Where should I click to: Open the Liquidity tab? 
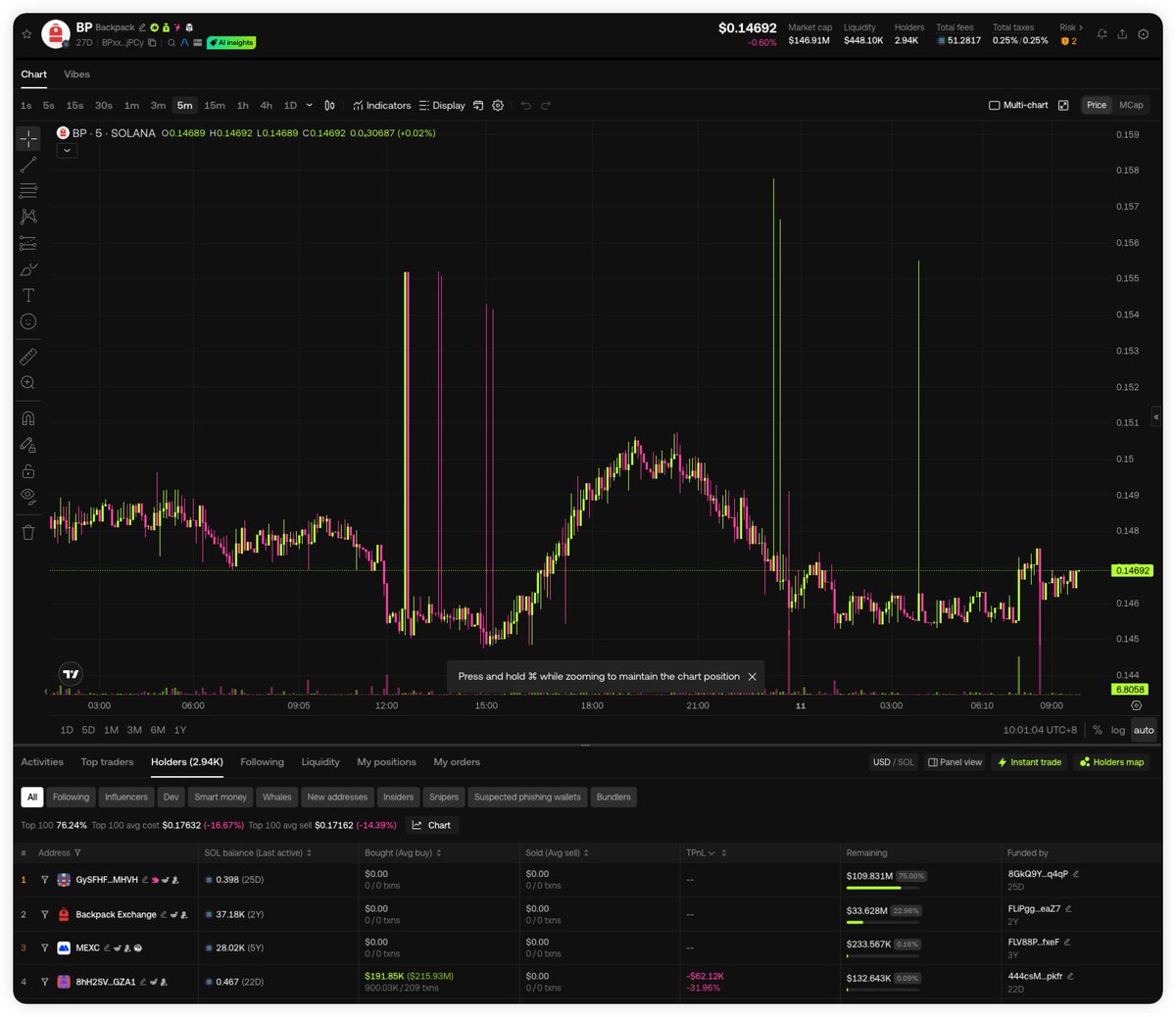(320, 762)
